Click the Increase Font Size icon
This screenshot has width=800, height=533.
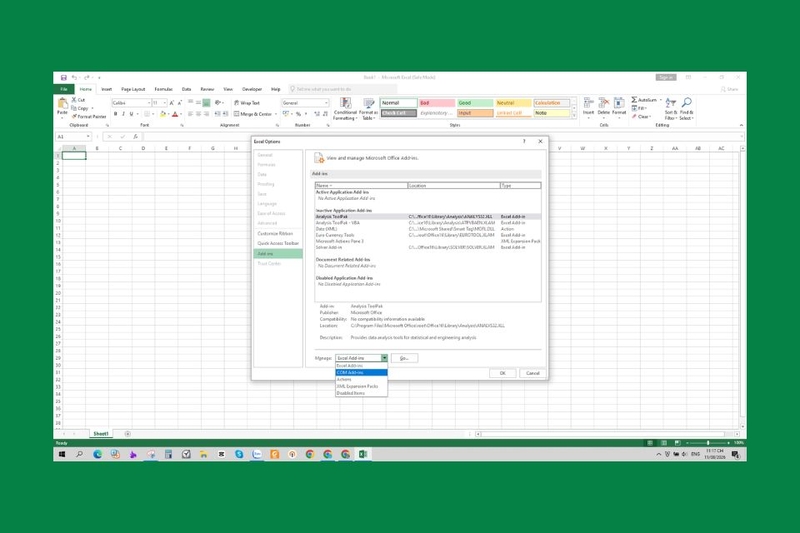point(172,103)
